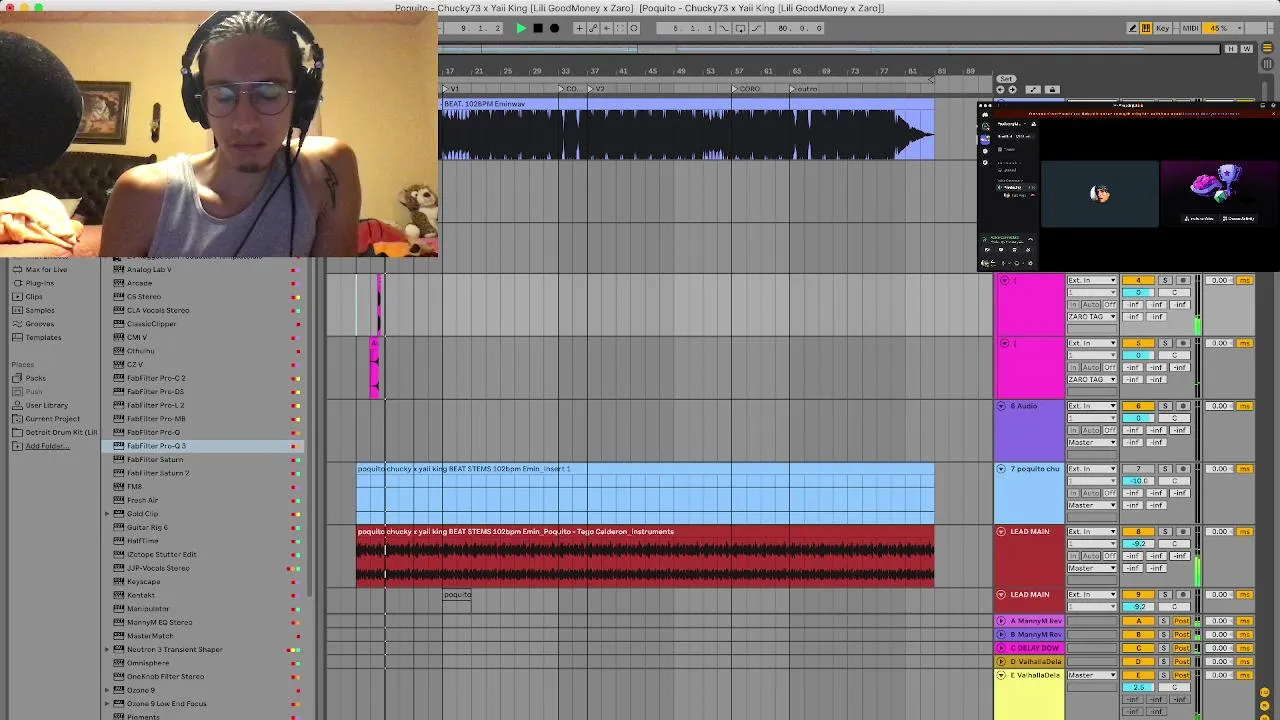The width and height of the screenshot is (1280, 720).
Task: Set 6 Audio monitoring to Auto
Action: [x=1091, y=430]
